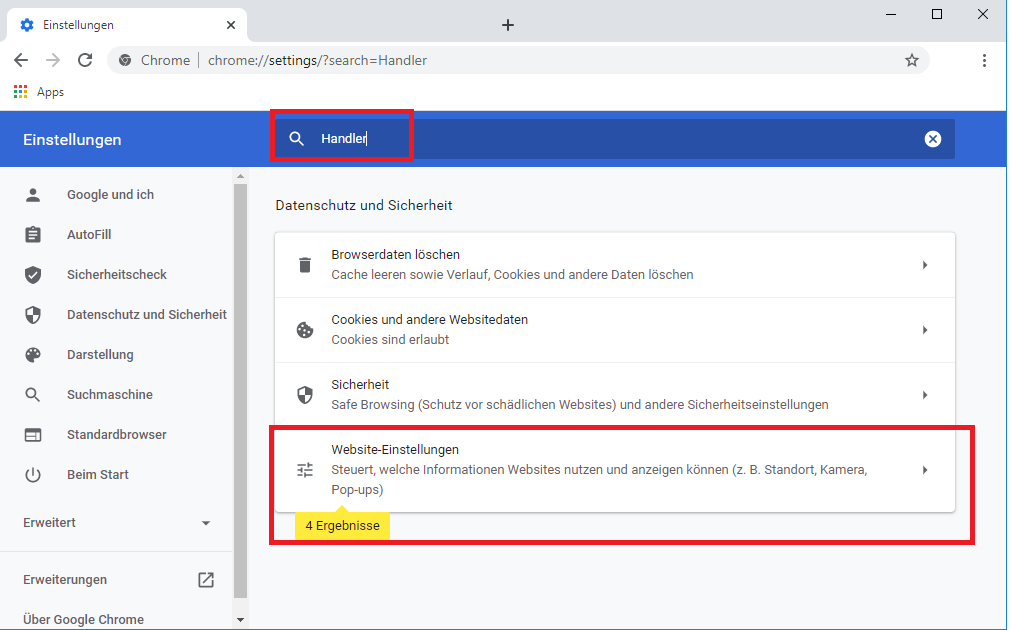Open Cookies und andere Websitedaten arrow
The width and height of the screenshot is (1011, 630).
[925, 330]
